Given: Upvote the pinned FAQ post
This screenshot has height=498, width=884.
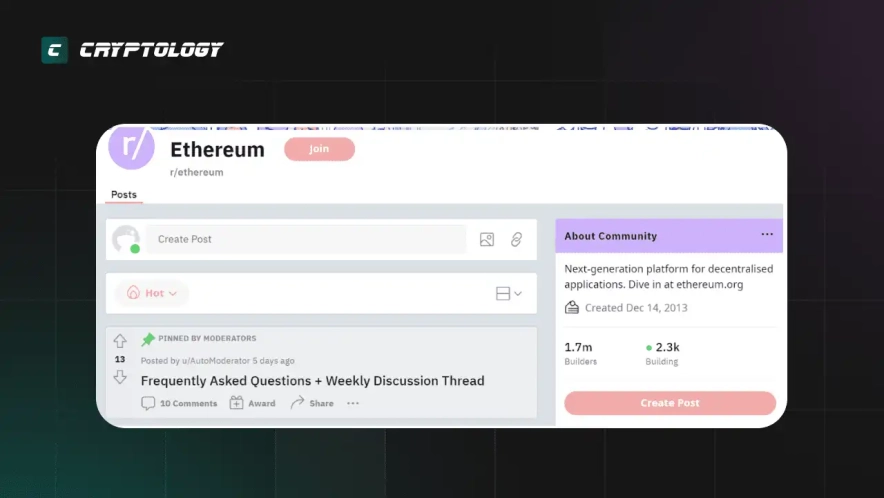Looking at the screenshot, I should pos(120,341).
